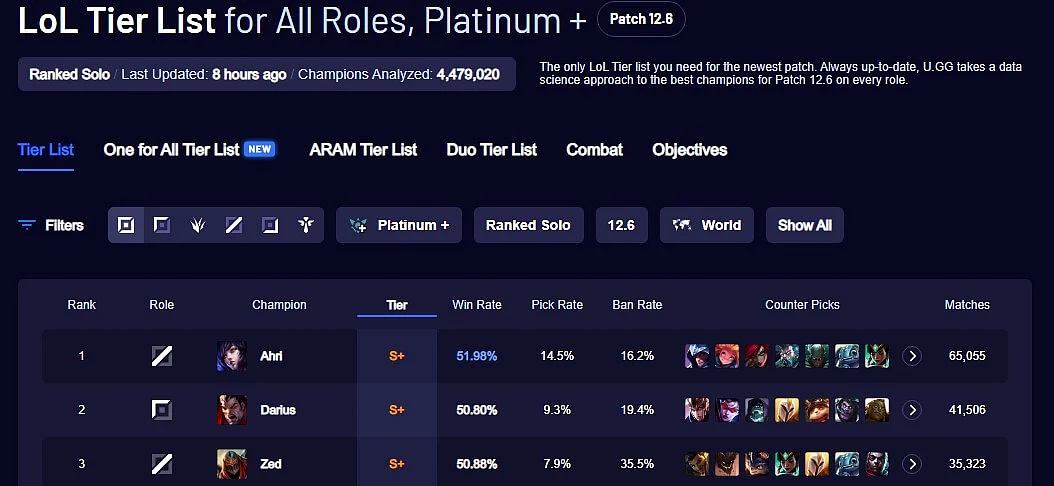
Task: Expand Ahri's counter picks arrow
Action: [911, 356]
